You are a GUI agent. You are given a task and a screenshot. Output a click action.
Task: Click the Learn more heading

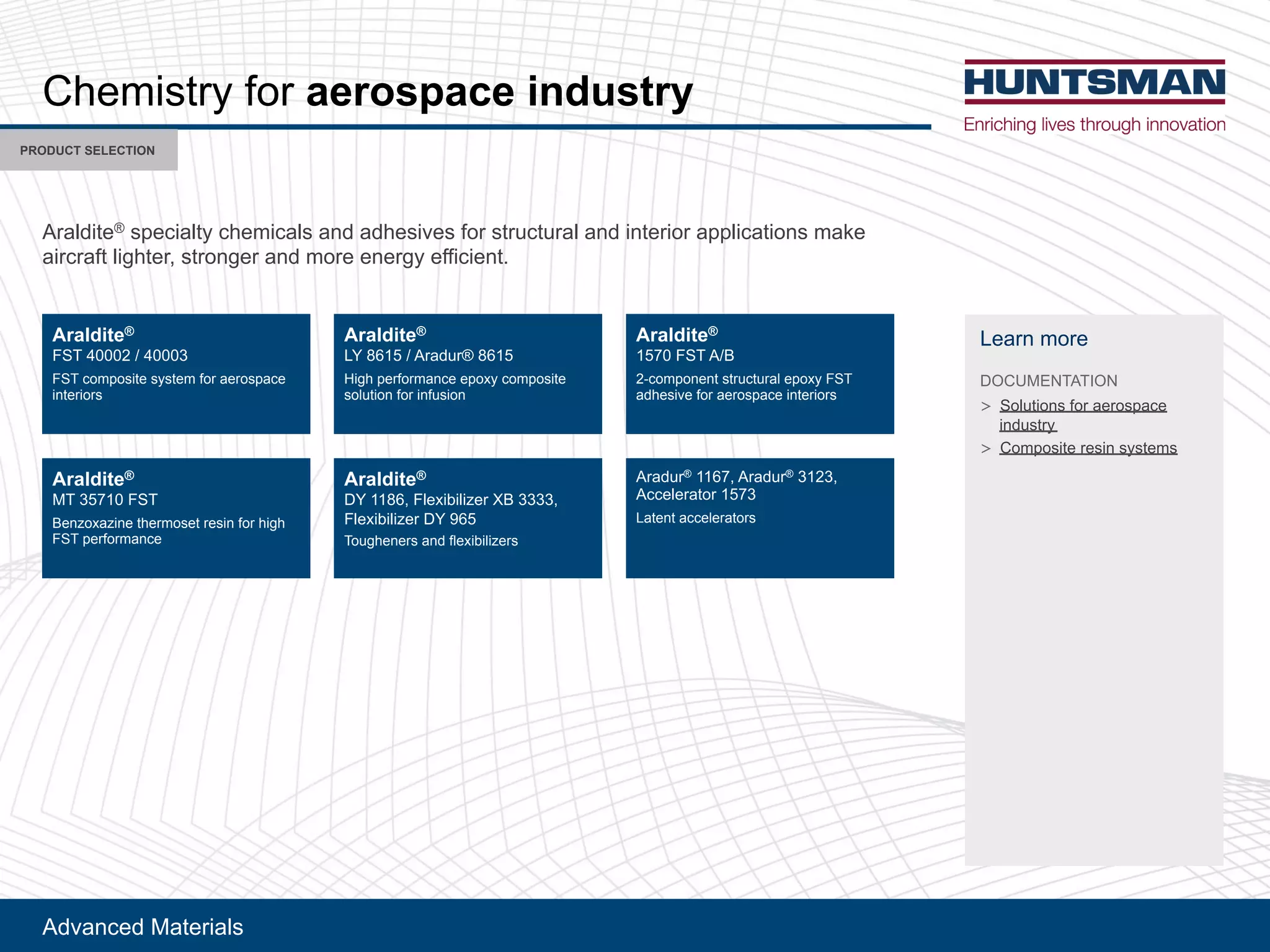point(1033,338)
